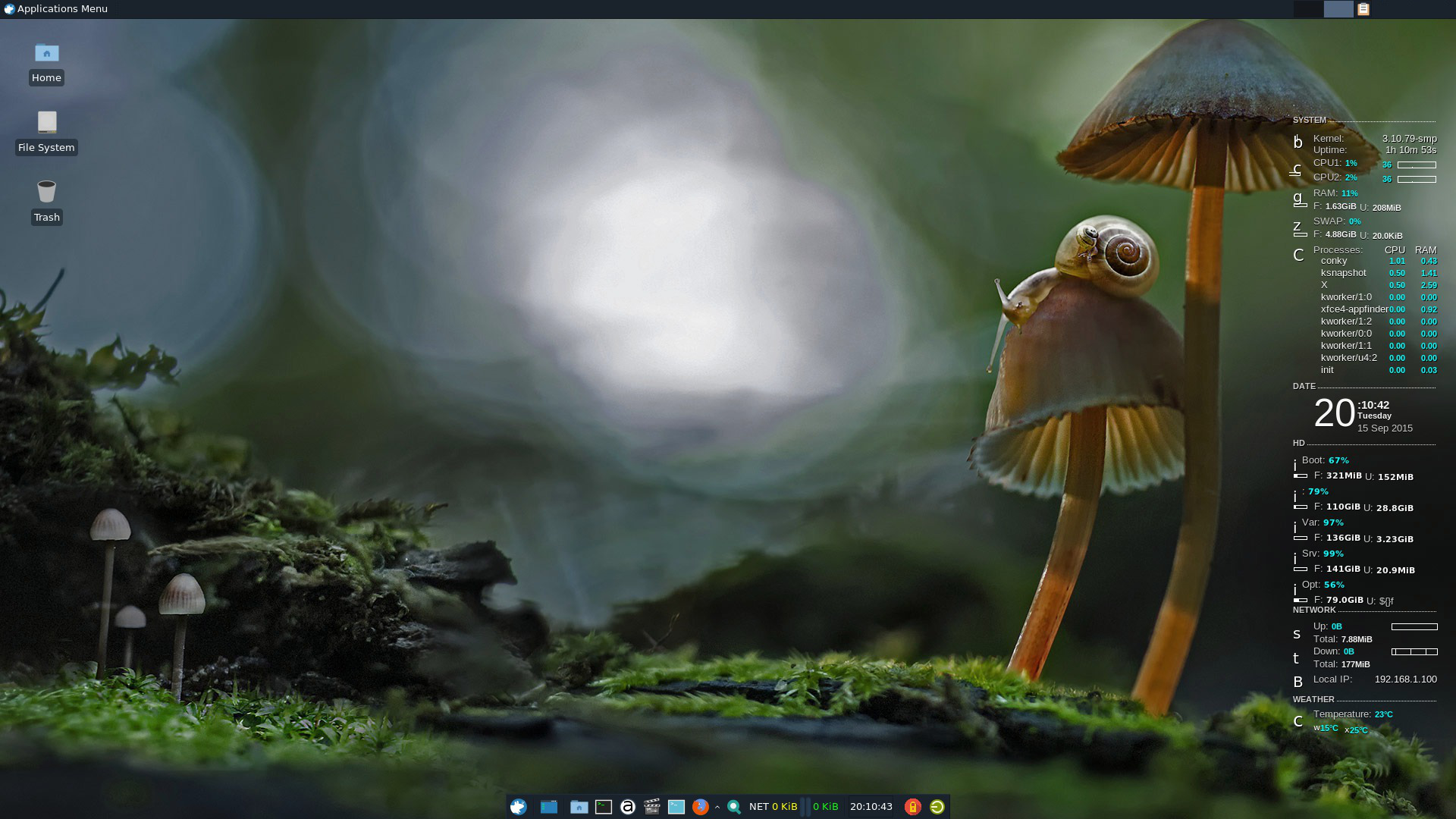Open the clapperboard video application

pos(651,807)
